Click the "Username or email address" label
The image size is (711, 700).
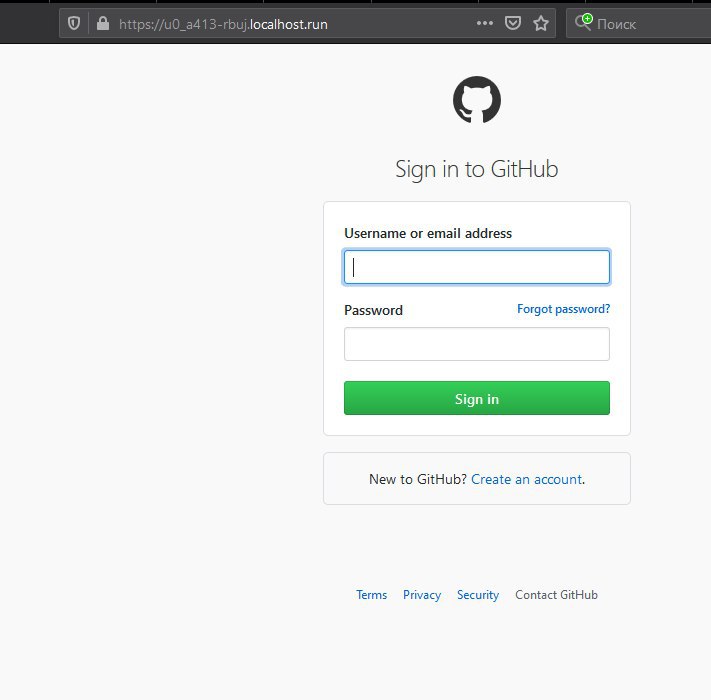click(x=428, y=233)
